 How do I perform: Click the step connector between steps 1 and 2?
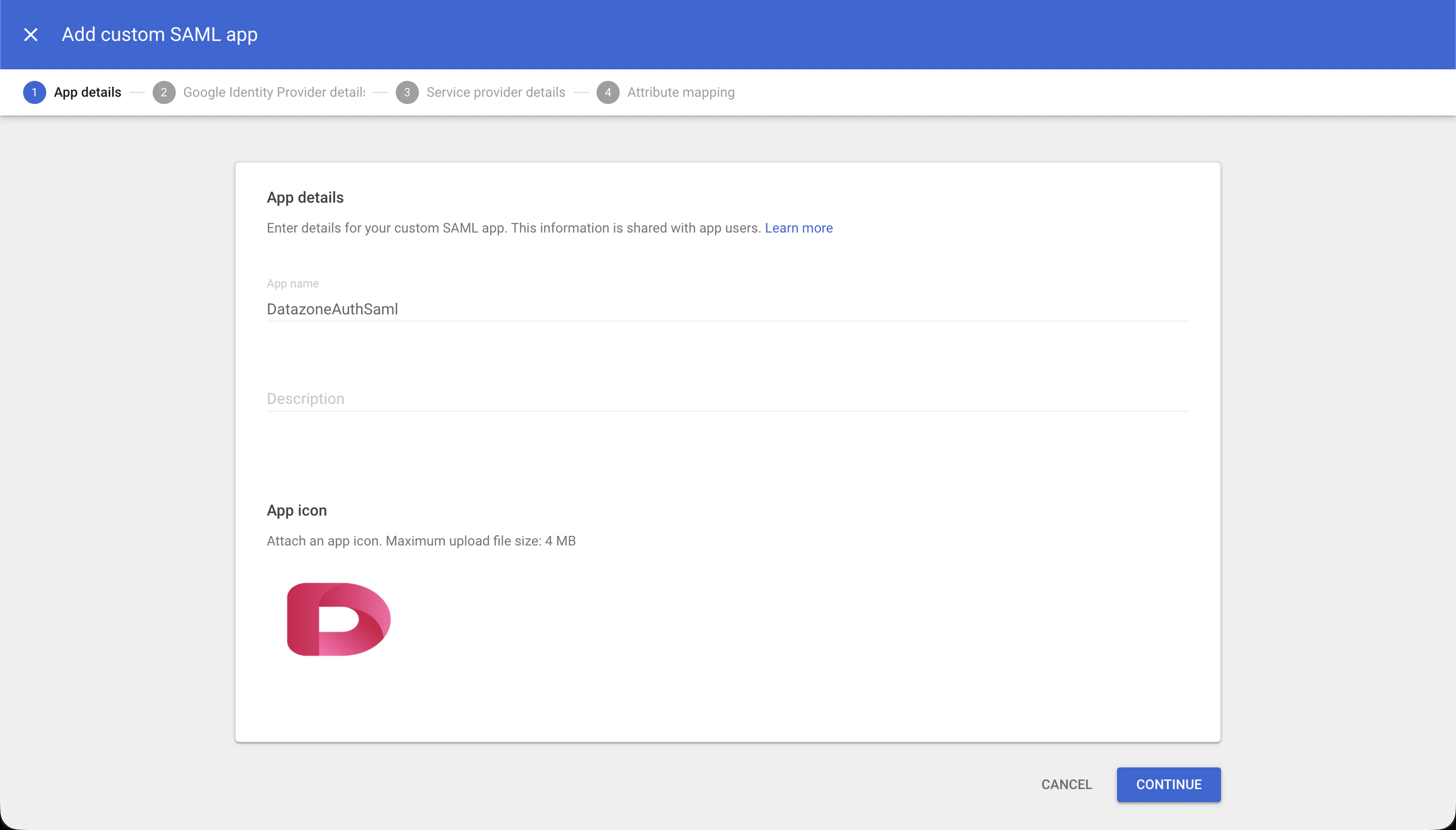pos(137,92)
